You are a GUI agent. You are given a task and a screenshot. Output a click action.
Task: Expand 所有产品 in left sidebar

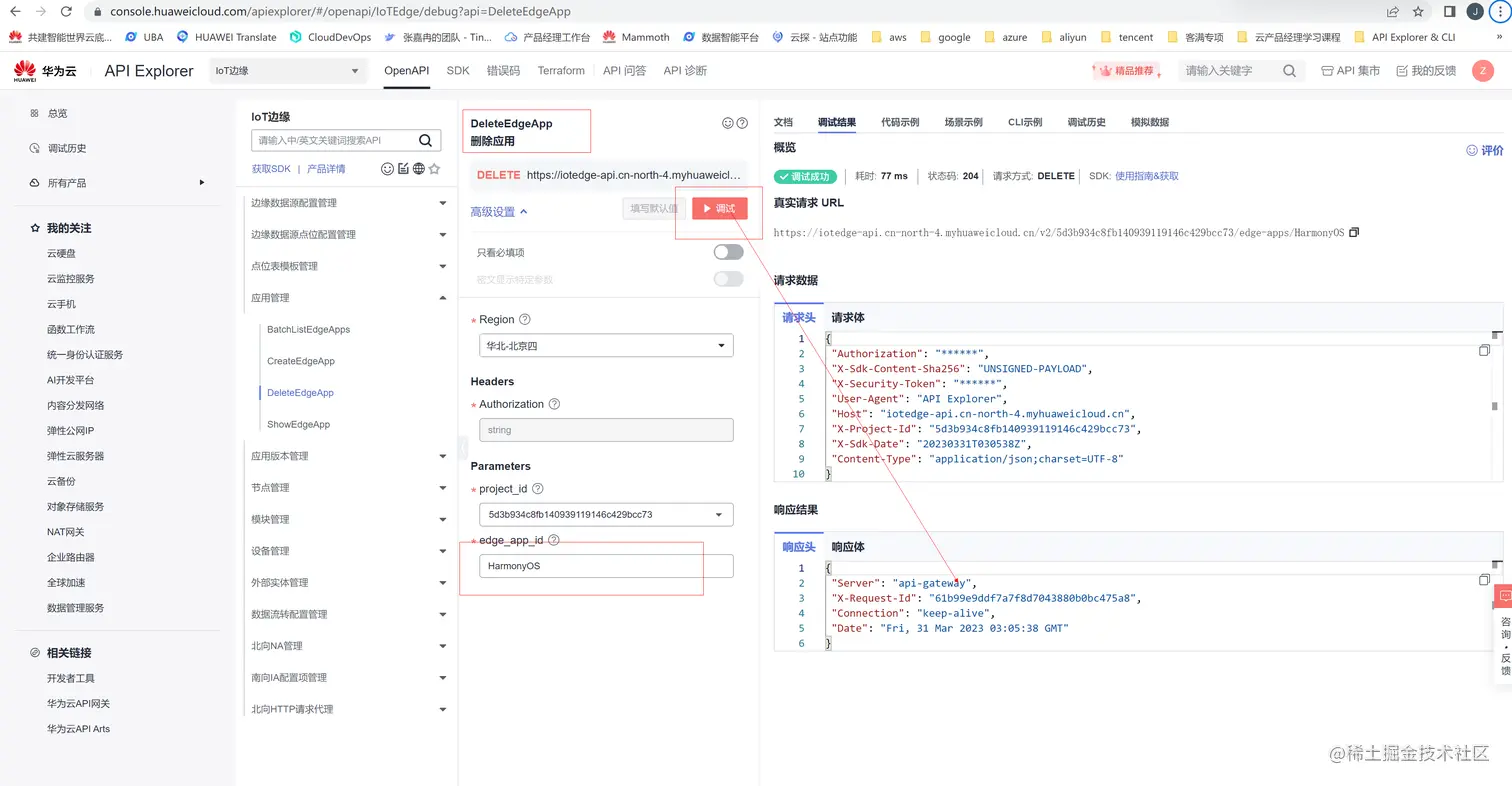pyautogui.click(x=117, y=183)
